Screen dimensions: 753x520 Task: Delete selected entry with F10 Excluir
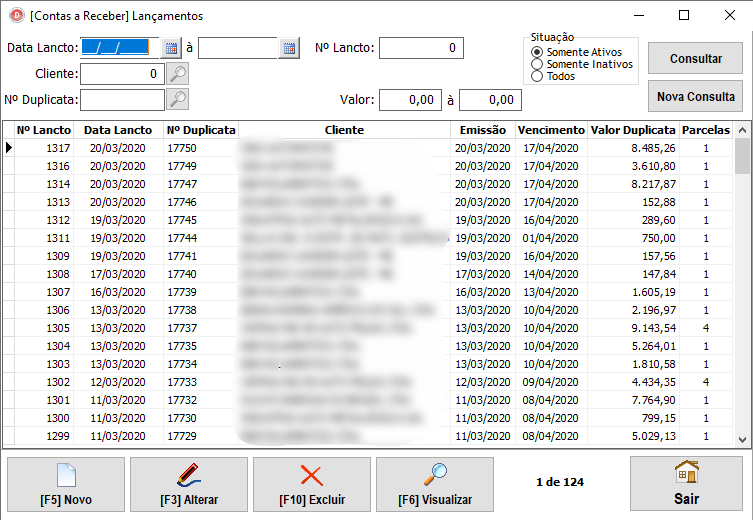click(312, 484)
